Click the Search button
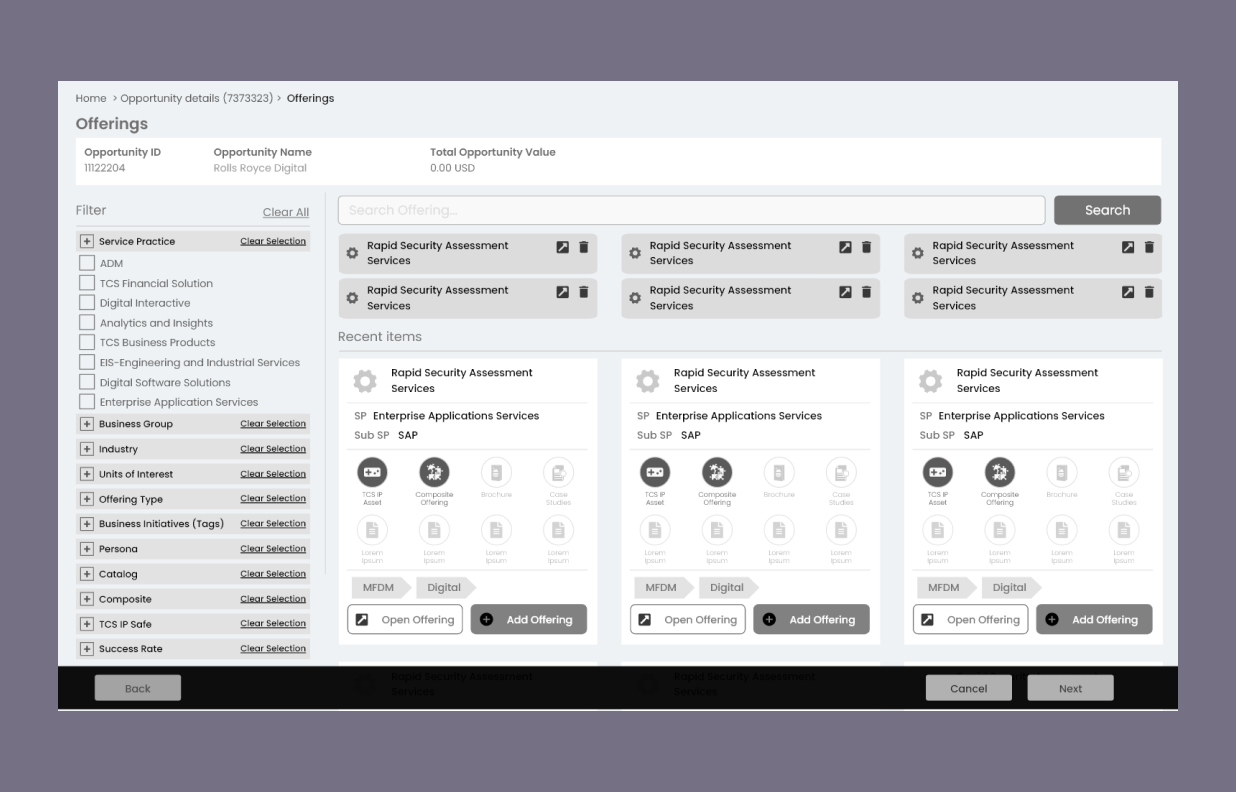The width and height of the screenshot is (1236, 792). (x=1107, y=210)
